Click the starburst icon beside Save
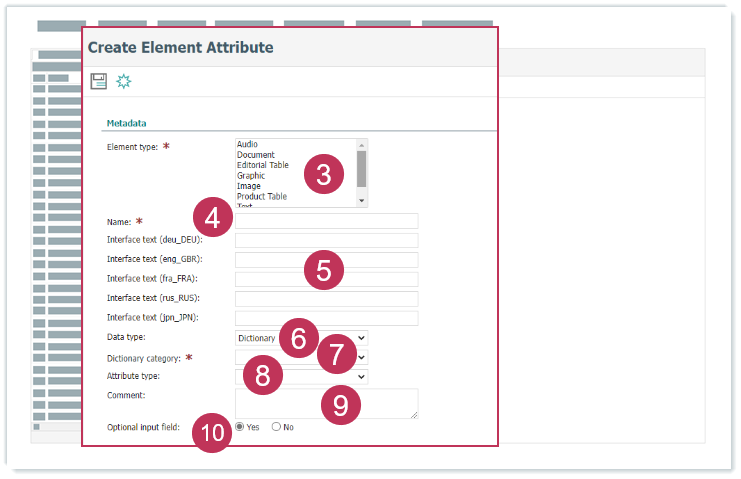 [123, 81]
